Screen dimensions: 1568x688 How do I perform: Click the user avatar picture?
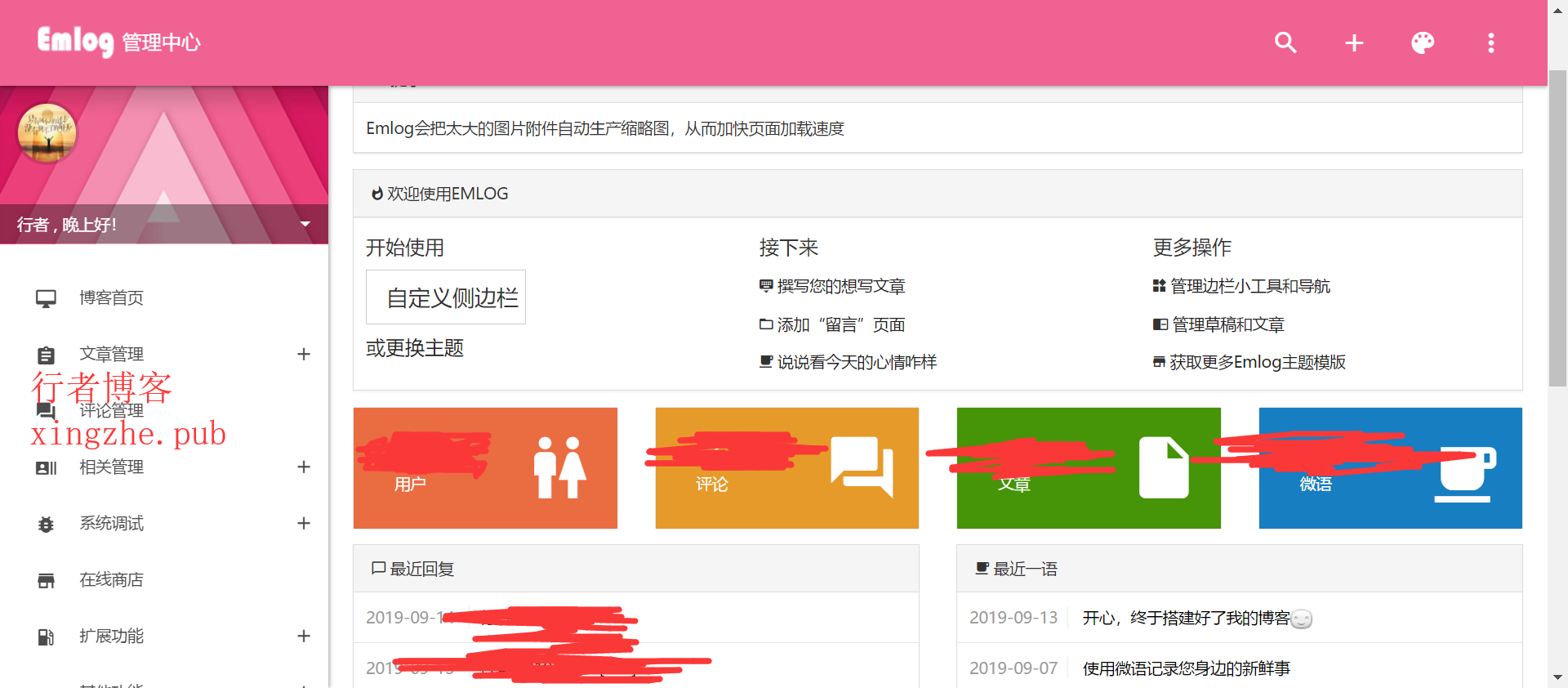point(47,132)
